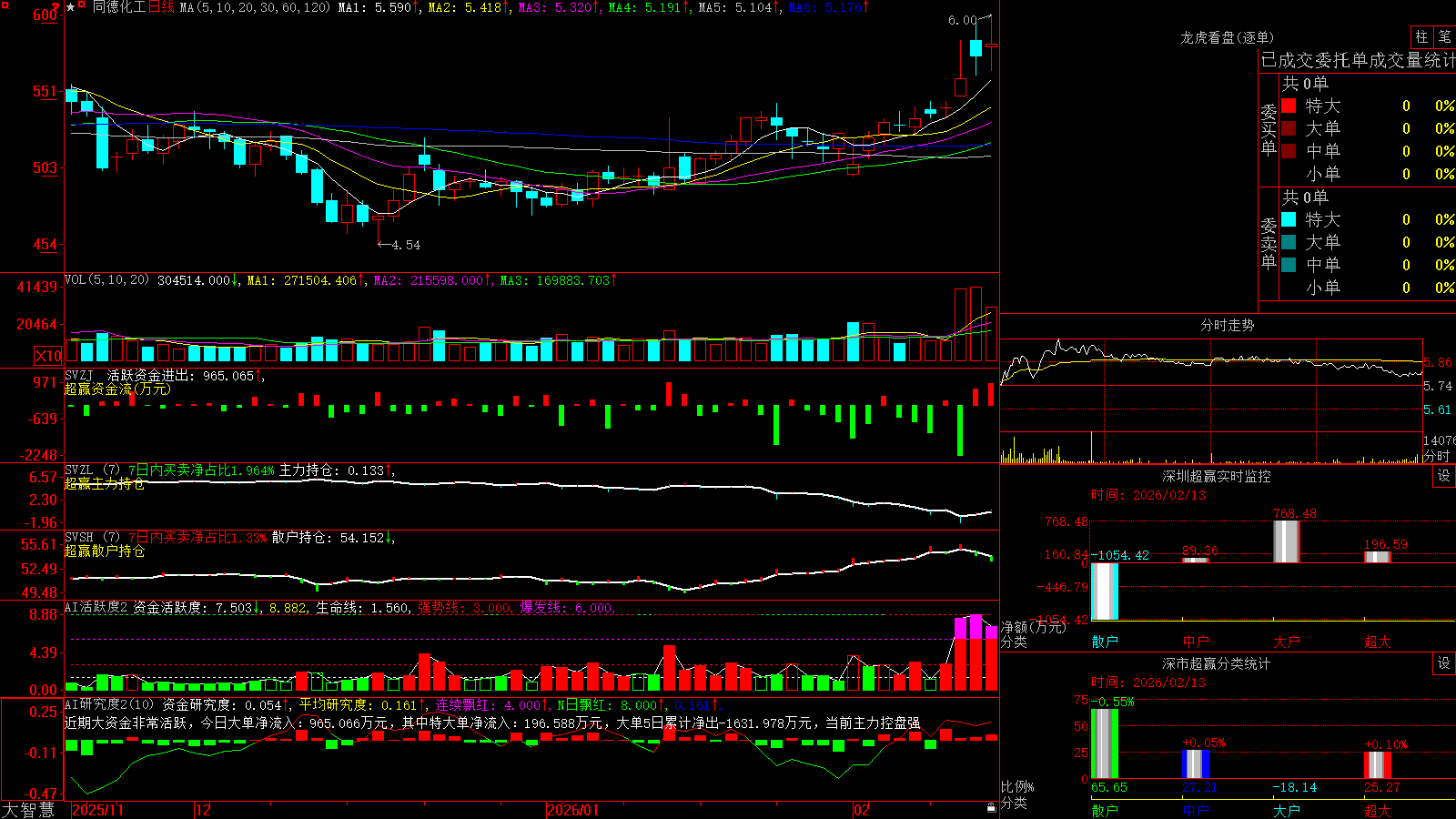Screen dimensions: 1456x819
Task: Click the 龙虎看盘(逐单) panel title
Action: [1228, 37]
